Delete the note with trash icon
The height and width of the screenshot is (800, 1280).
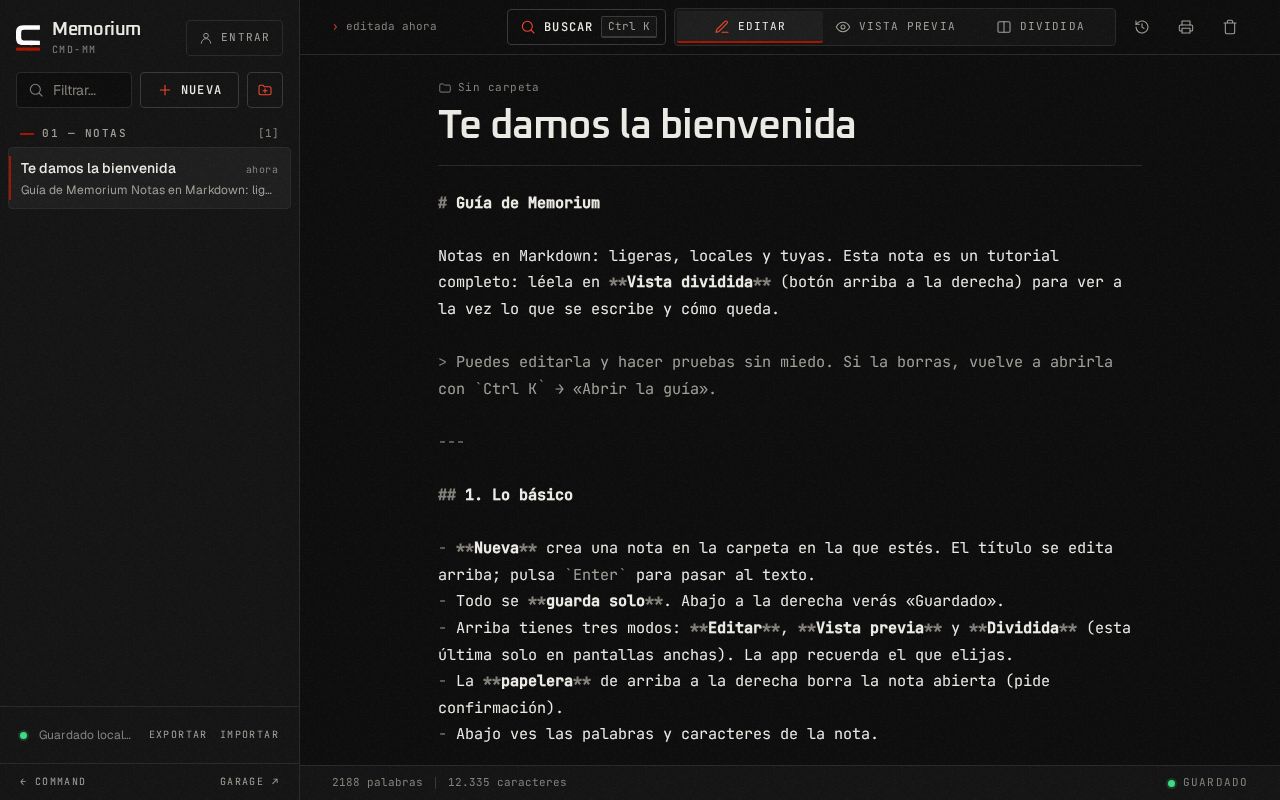1230,27
